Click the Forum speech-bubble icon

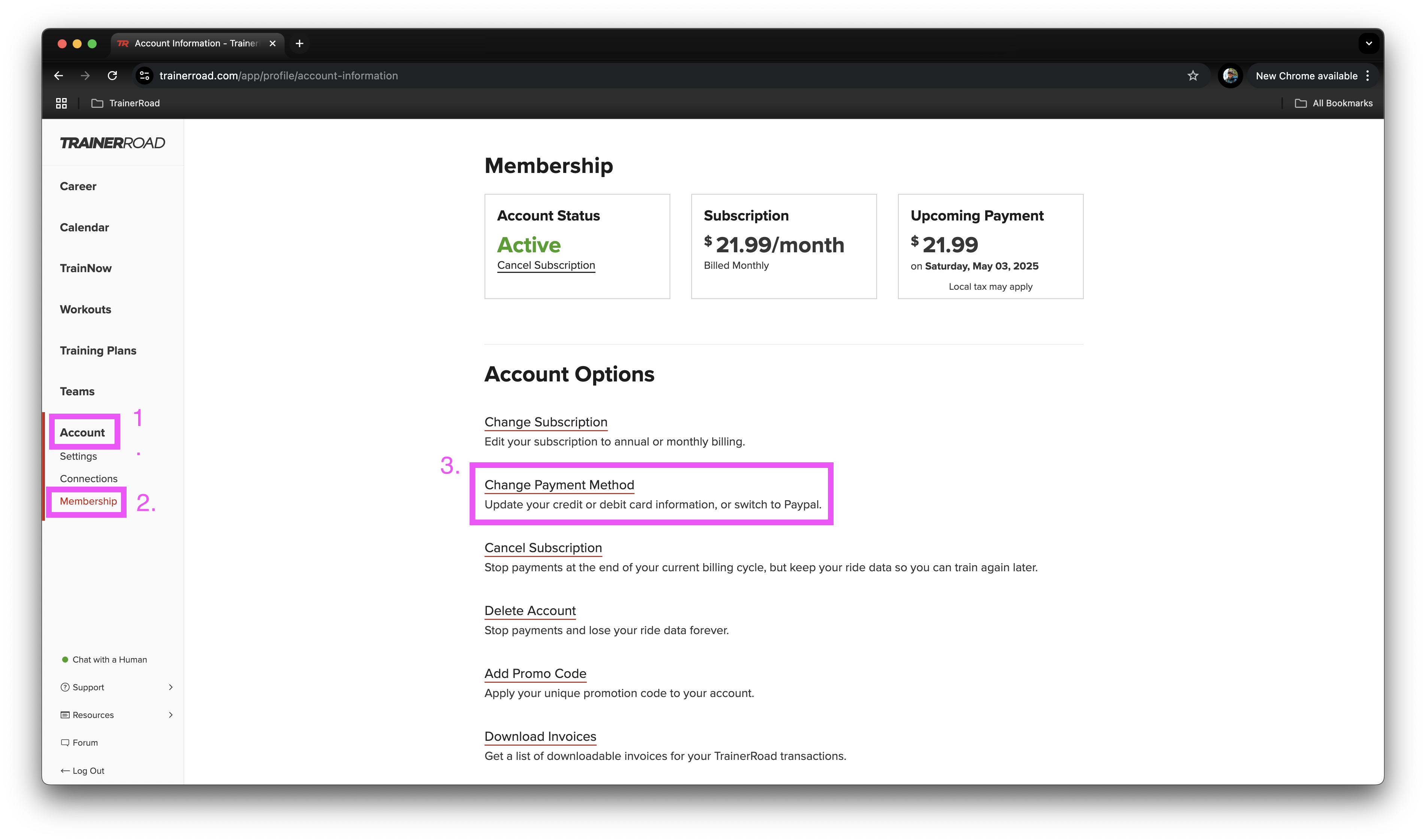[x=64, y=743]
